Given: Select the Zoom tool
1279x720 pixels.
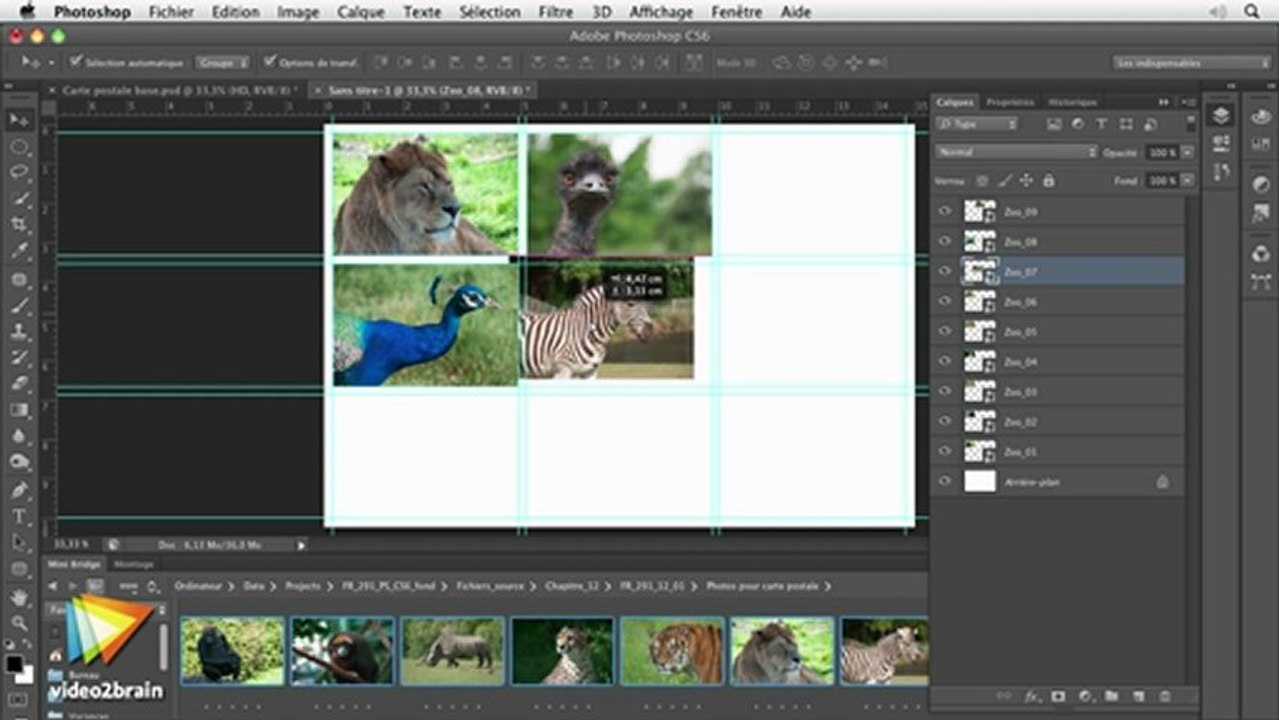Looking at the screenshot, I should pyautogui.click(x=19, y=623).
